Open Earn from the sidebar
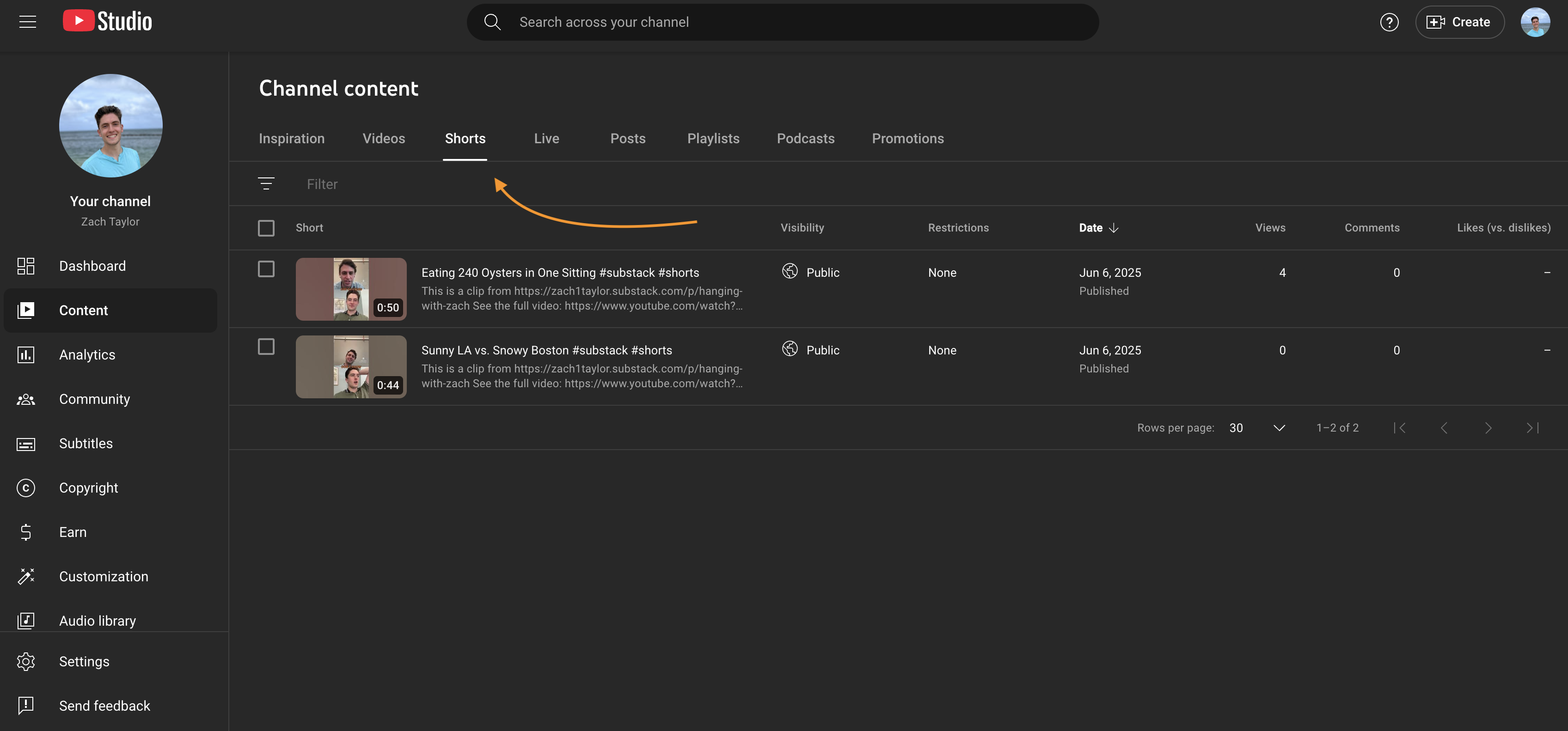 [x=111, y=532]
